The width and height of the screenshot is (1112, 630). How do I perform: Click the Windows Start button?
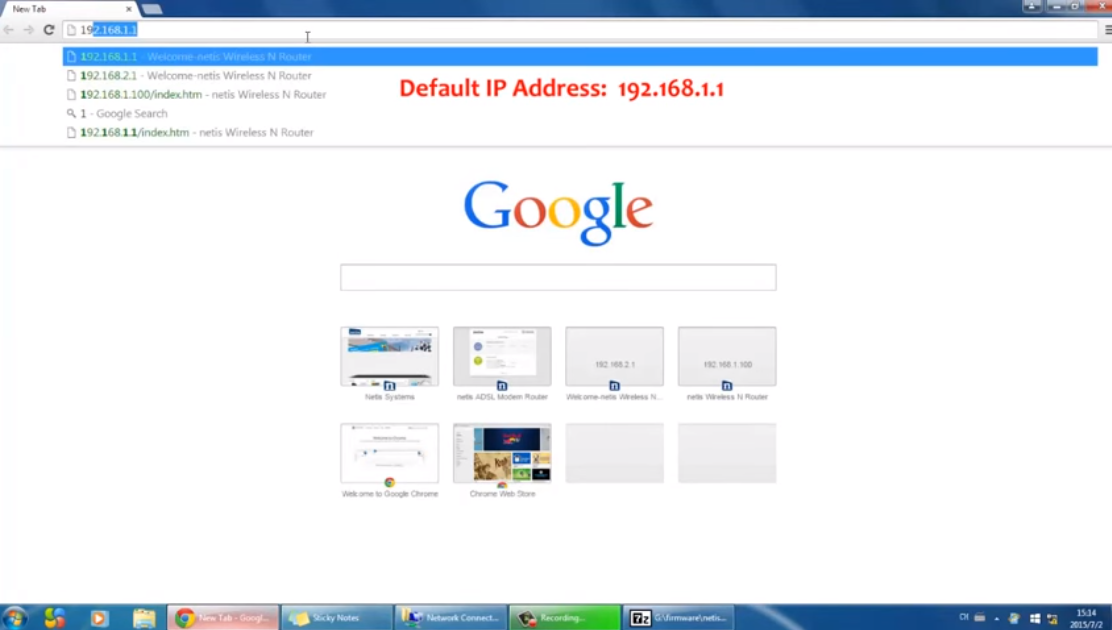click(14, 618)
